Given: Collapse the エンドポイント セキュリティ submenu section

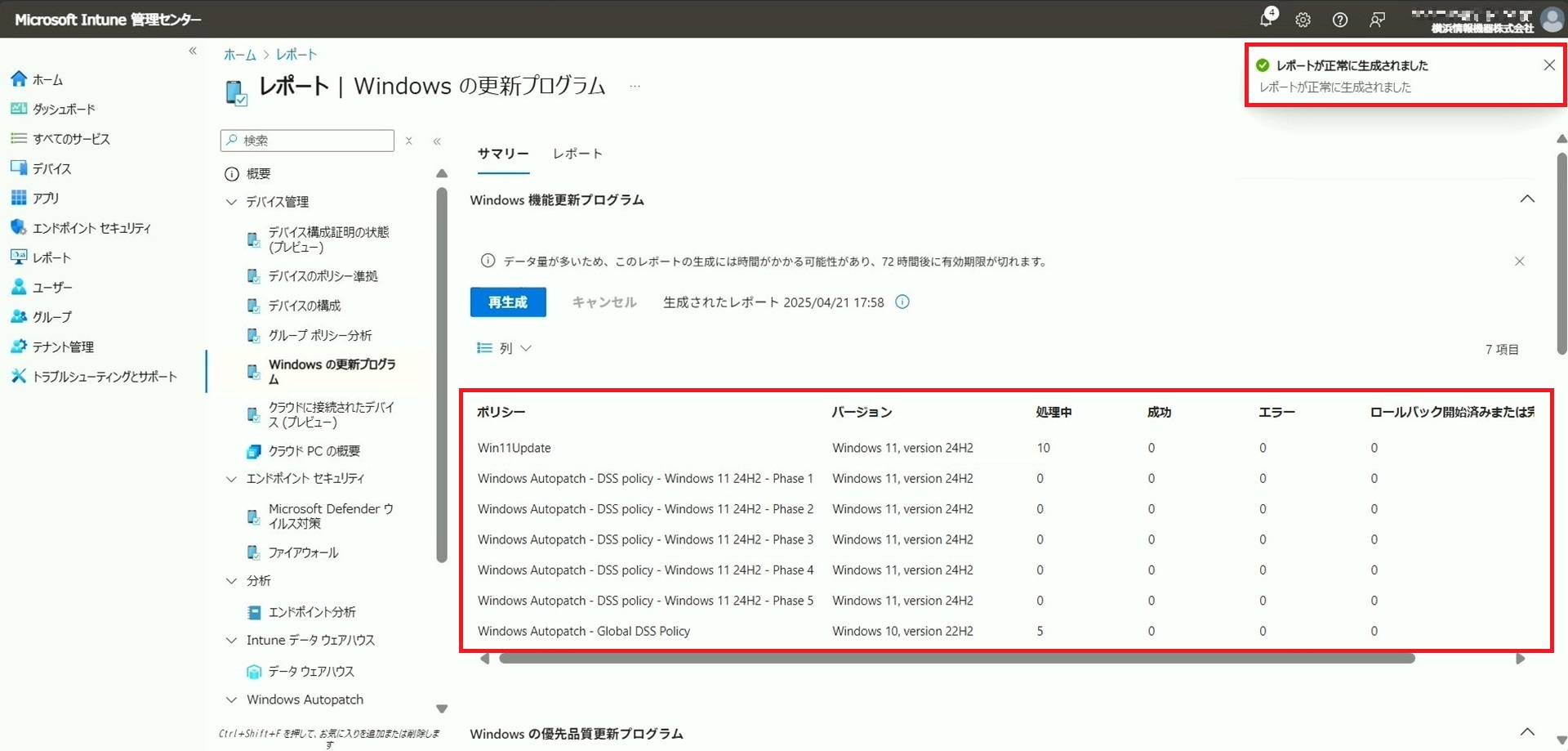Looking at the screenshot, I should [231, 478].
